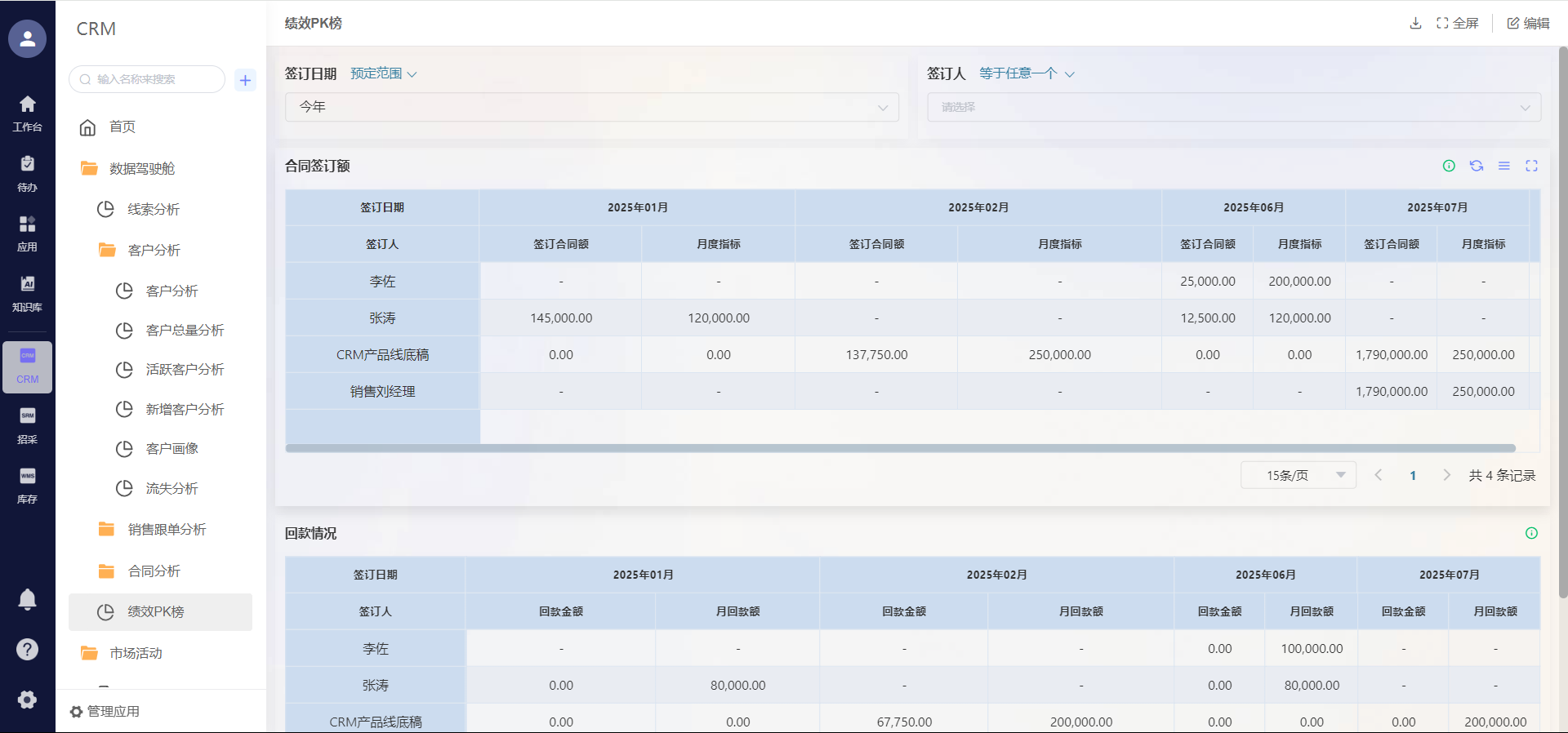Open the 签订人 请选择 dropdown
The height and width of the screenshot is (733, 1568).
[x=1233, y=107]
